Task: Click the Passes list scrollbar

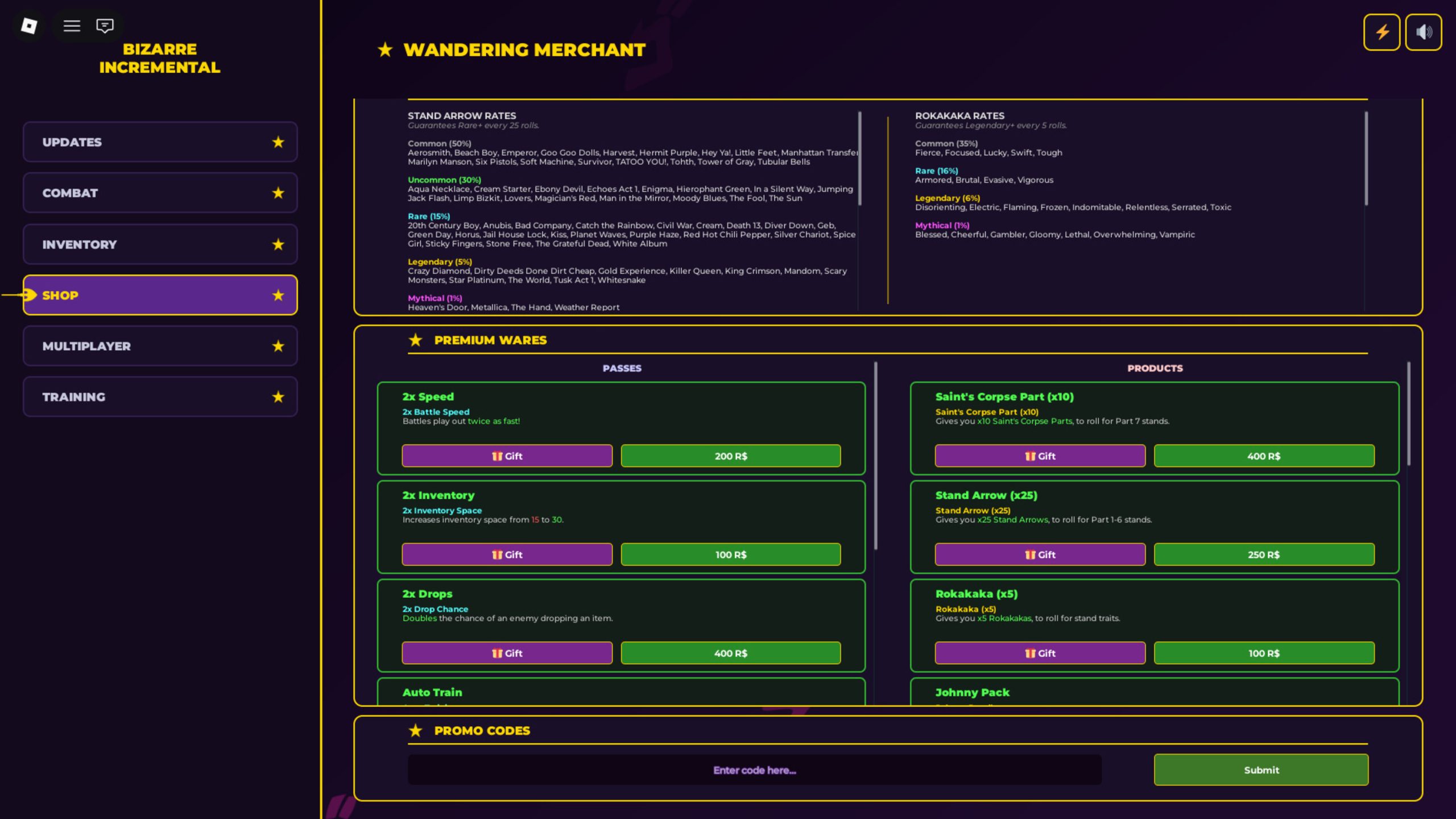Action: click(875, 455)
